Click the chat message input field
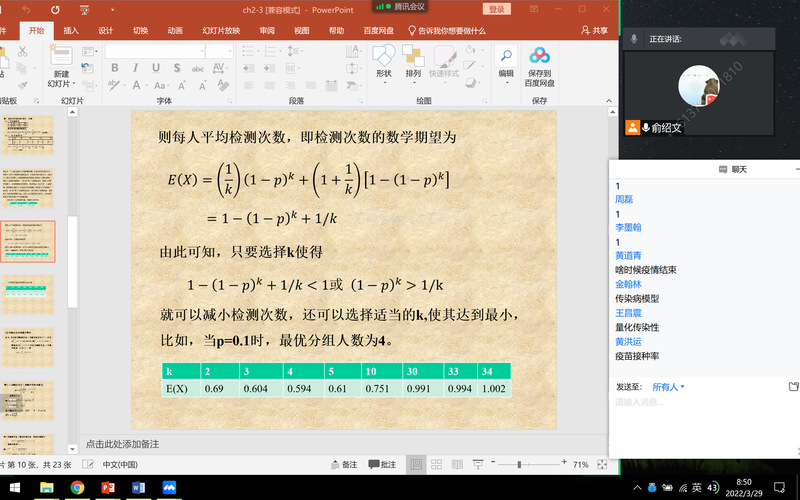The width and height of the screenshot is (800, 500). pos(700,403)
